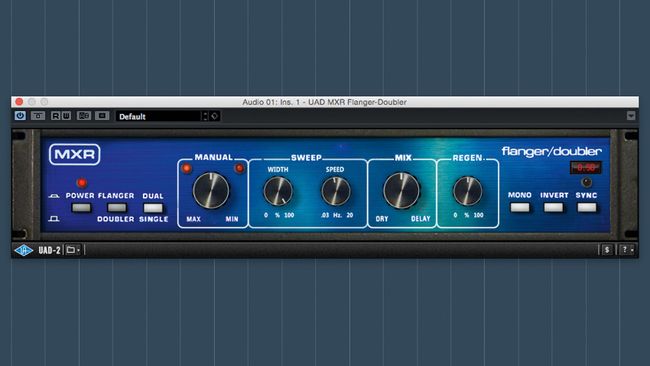Enable automation Read (R) button
650x366 pixels.
56,116
